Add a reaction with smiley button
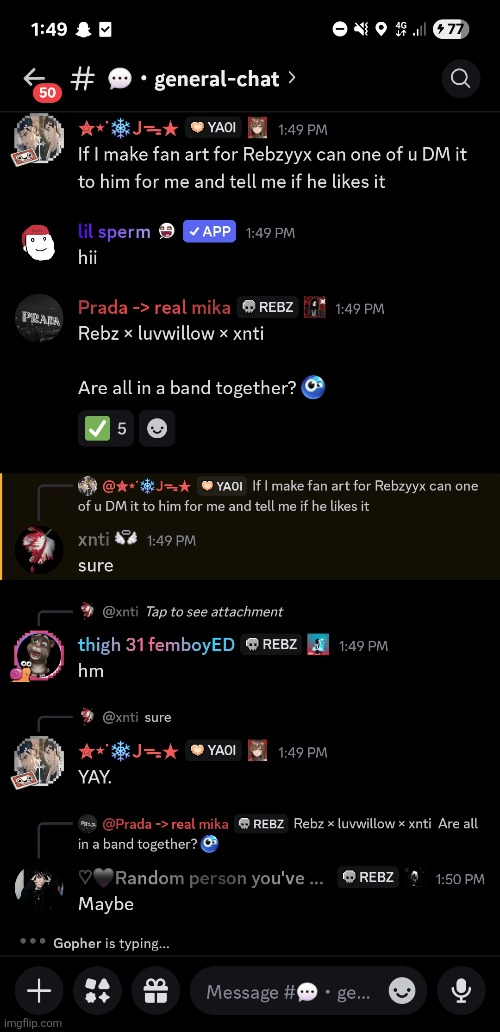Viewport: 500px width, 1032px height. pyautogui.click(x=157, y=428)
